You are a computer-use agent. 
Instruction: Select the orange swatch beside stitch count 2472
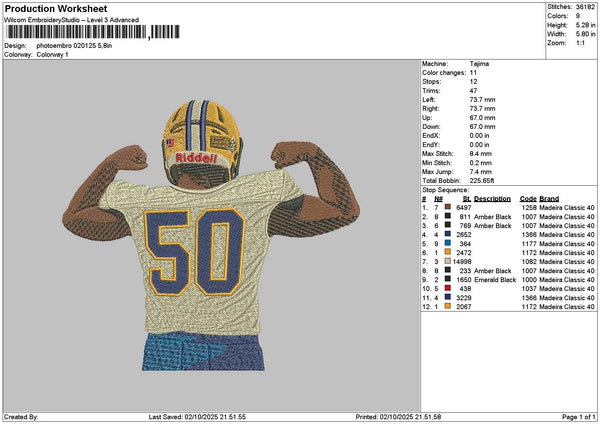point(447,252)
